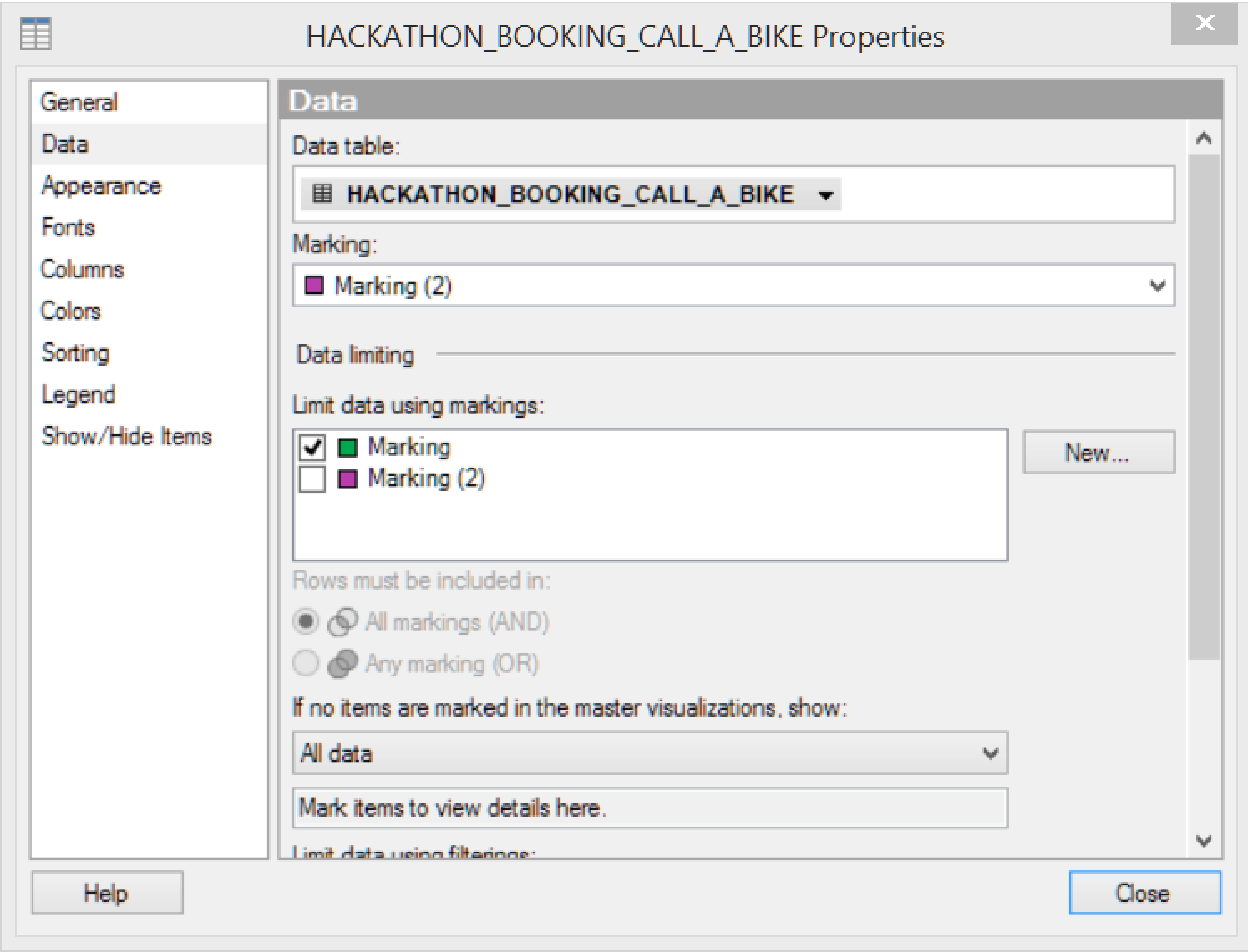Uncheck the green Marking checkbox
This screenshot has width=1248, height=952.
pyautogui.click(x=312, y=448)
